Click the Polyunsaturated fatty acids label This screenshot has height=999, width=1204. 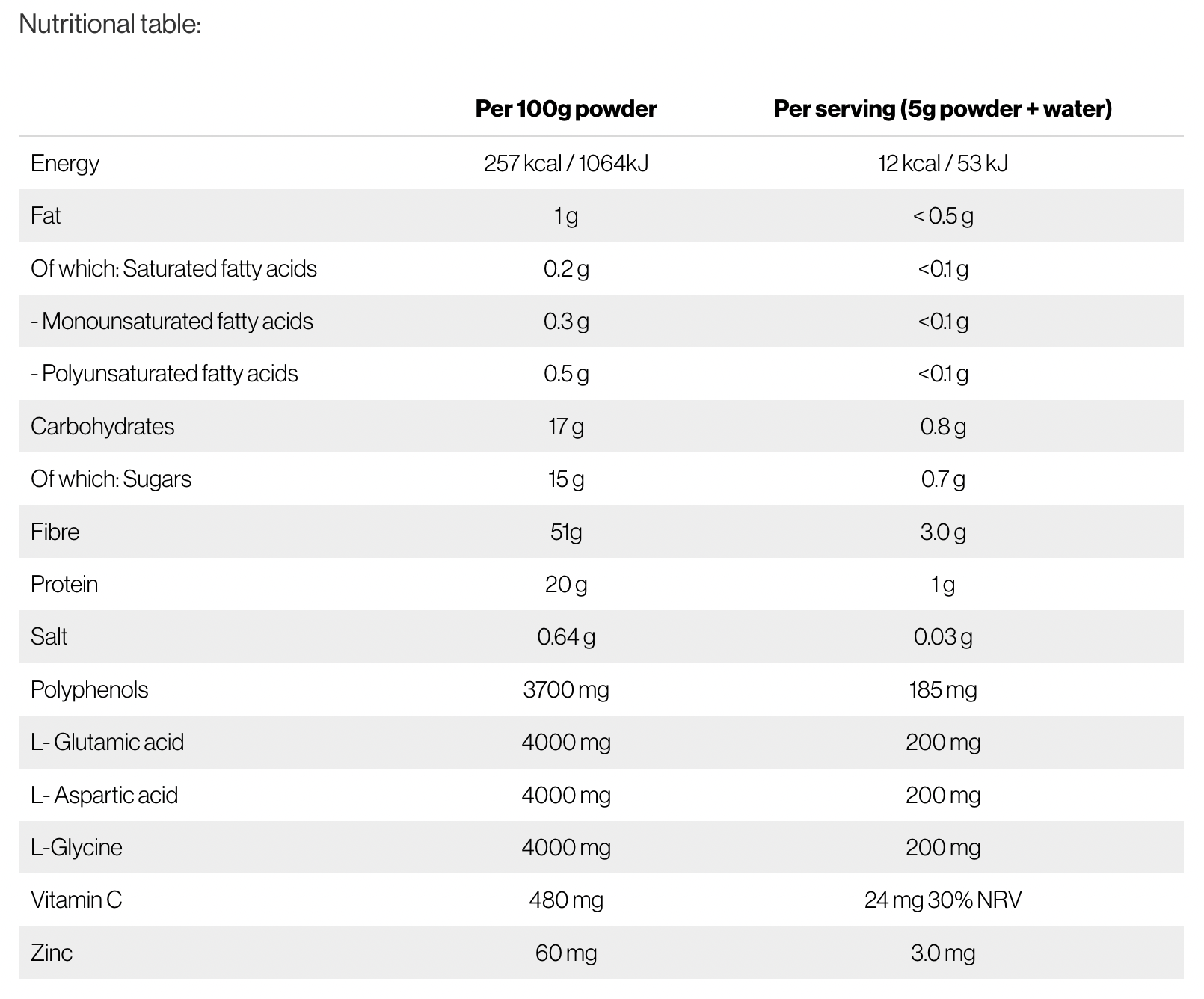point(165,373)
